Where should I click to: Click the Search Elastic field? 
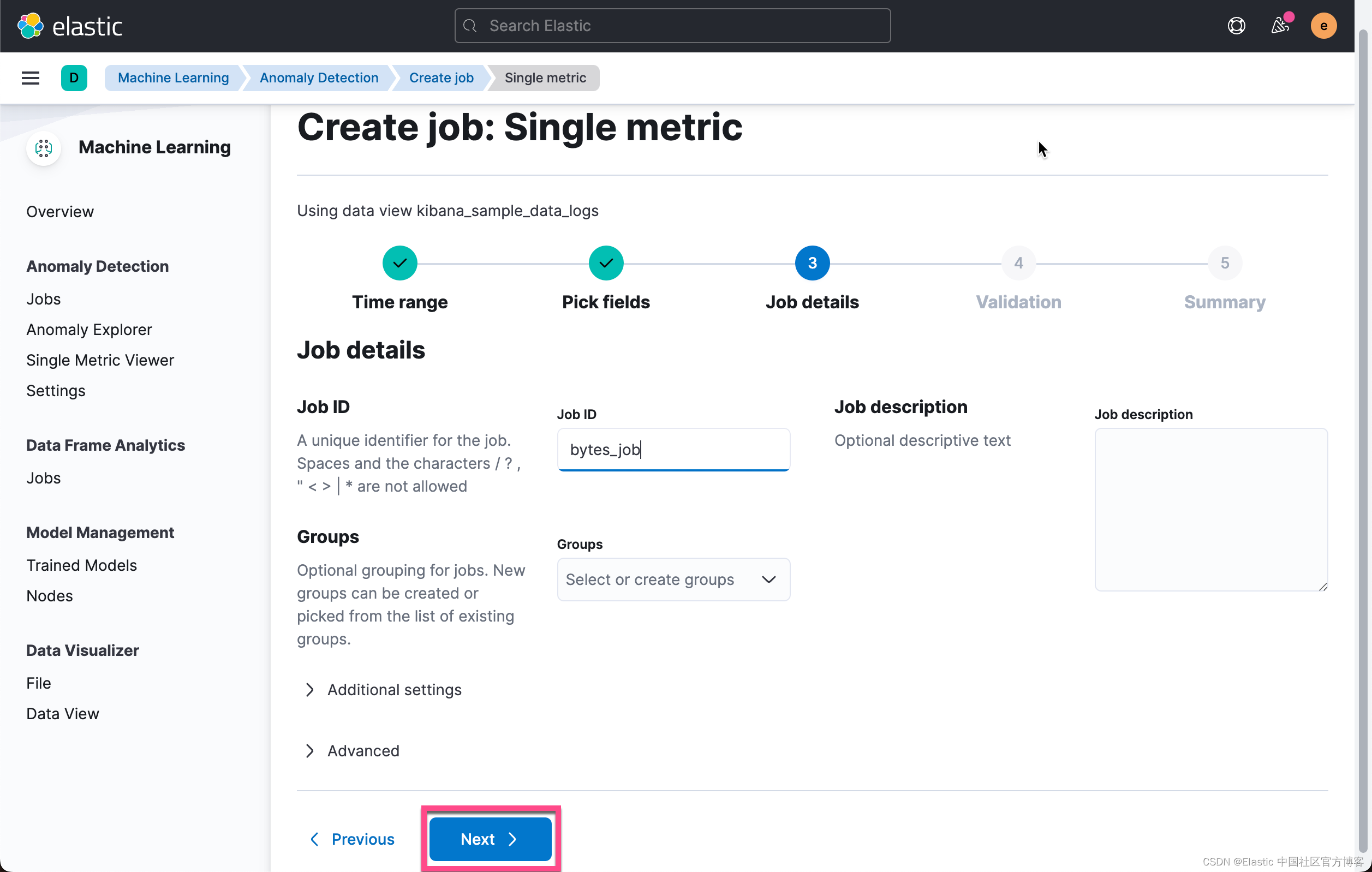[672, 26]
